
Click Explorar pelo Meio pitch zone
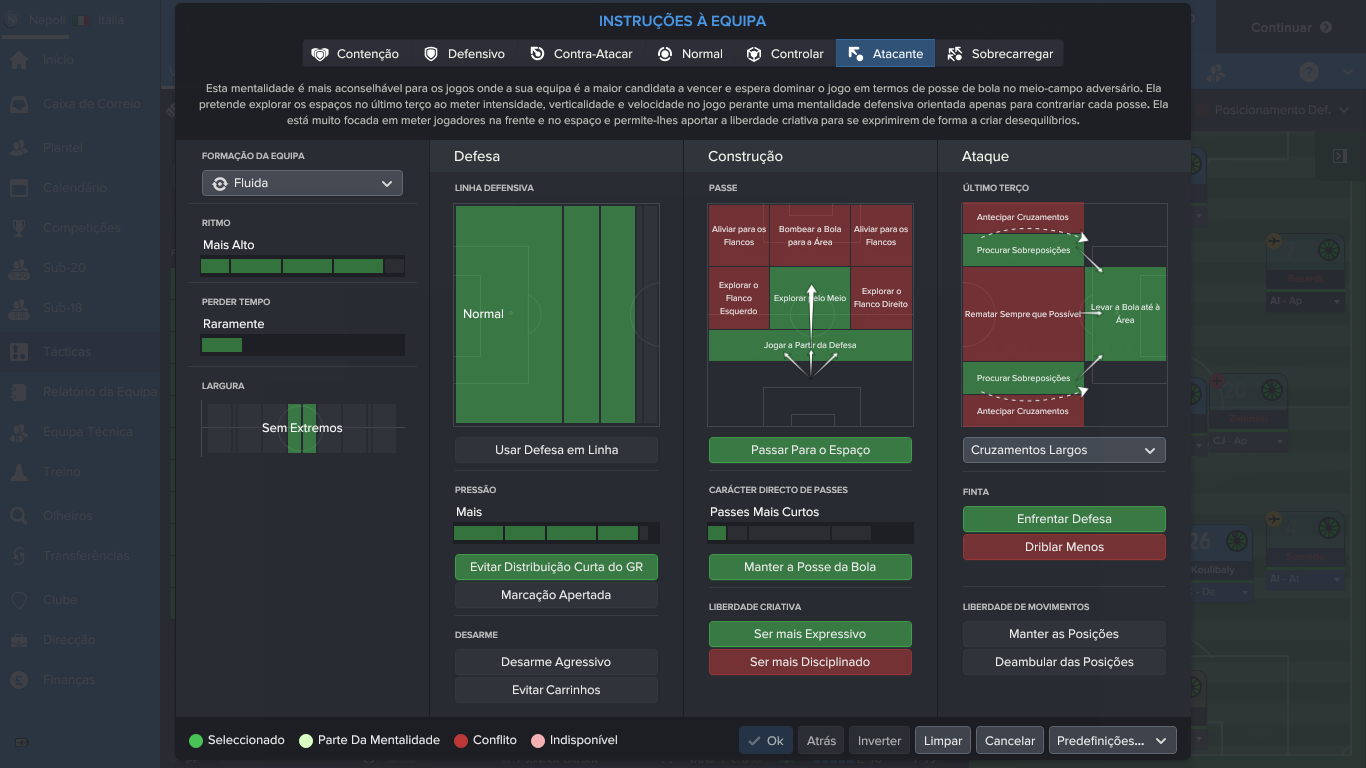810,298
